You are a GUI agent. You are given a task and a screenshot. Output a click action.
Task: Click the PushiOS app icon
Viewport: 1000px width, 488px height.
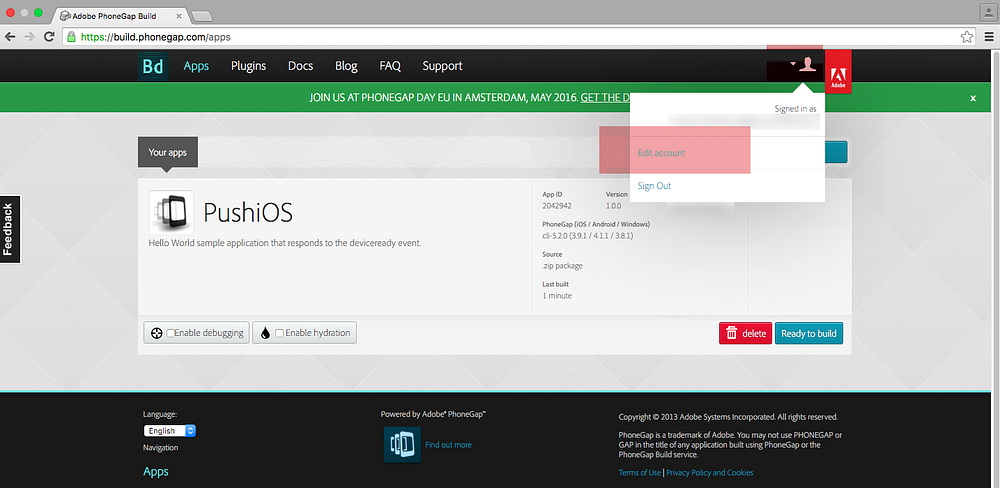click(172, 212)
